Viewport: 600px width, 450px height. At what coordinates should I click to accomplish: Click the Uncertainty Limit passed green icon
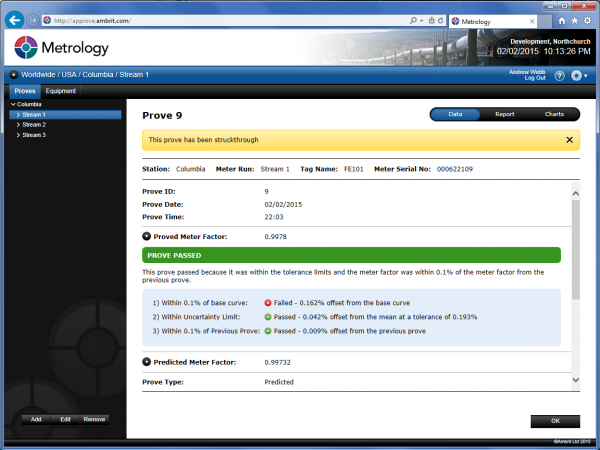(x=268, y=317)
